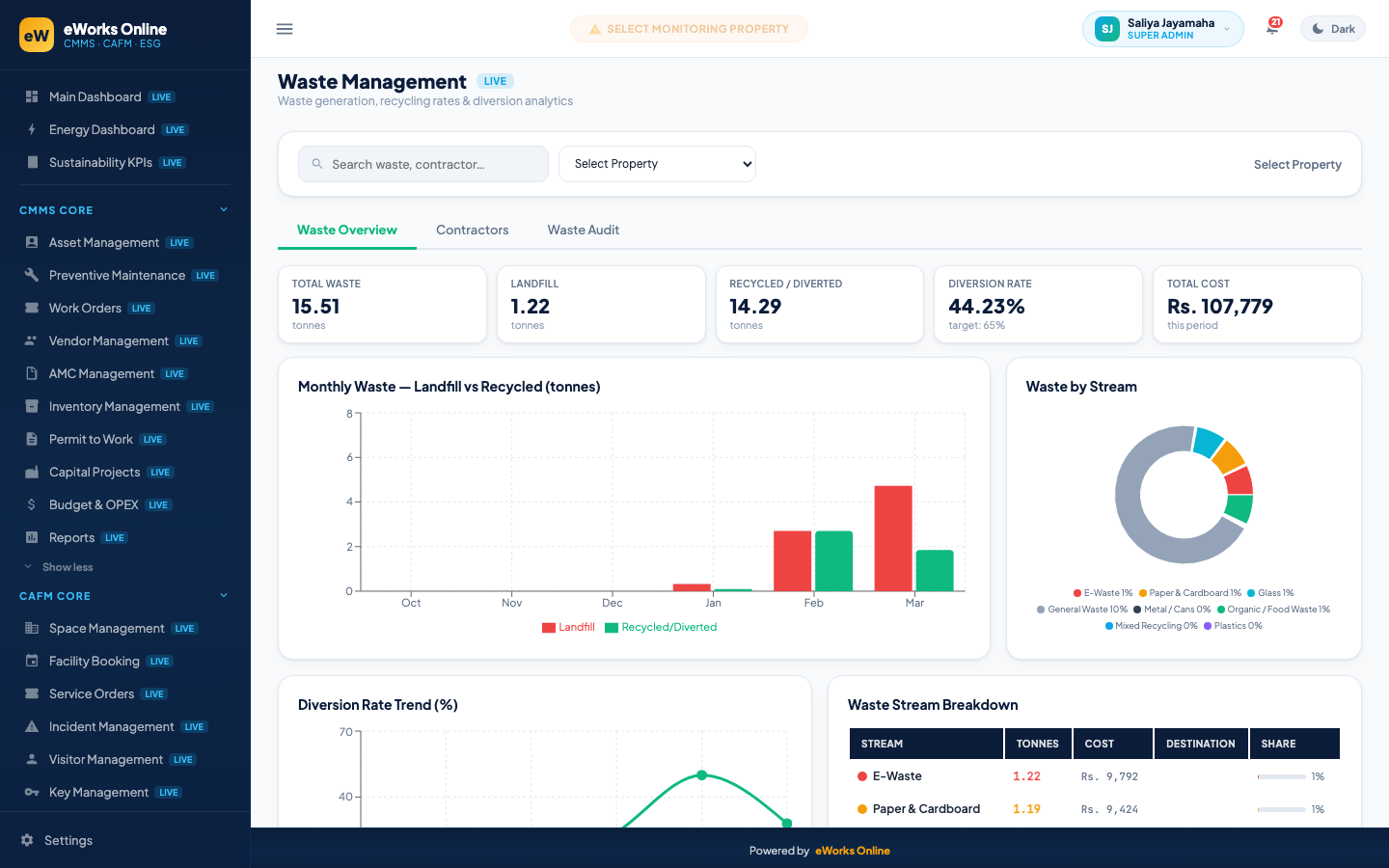The height and width of the screenshot is (868, 1389).
Task: Open the hamburger menu icon
Action: (285, 29)
